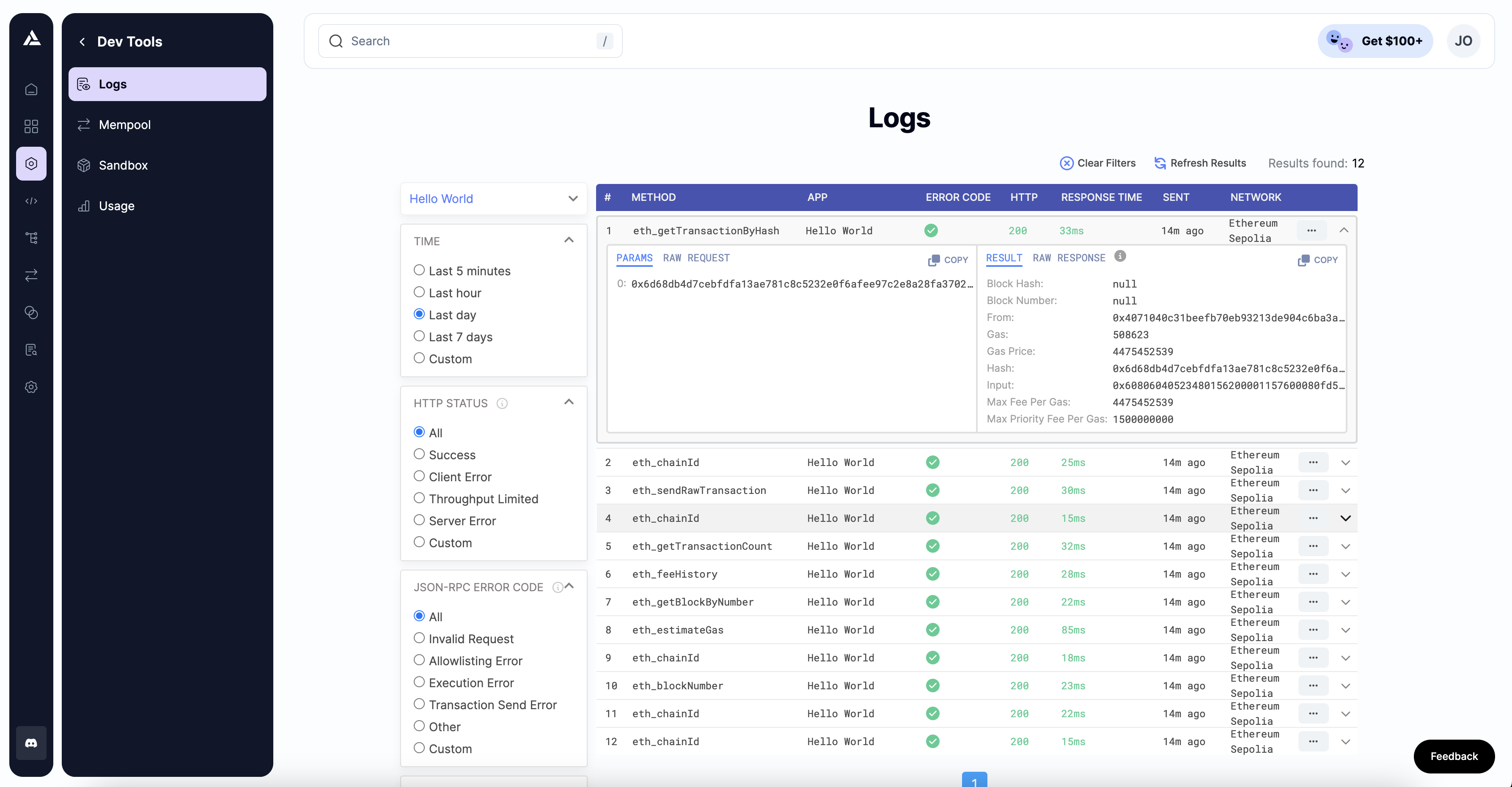Open the Hello World app dropdown

tap(493, 198)
